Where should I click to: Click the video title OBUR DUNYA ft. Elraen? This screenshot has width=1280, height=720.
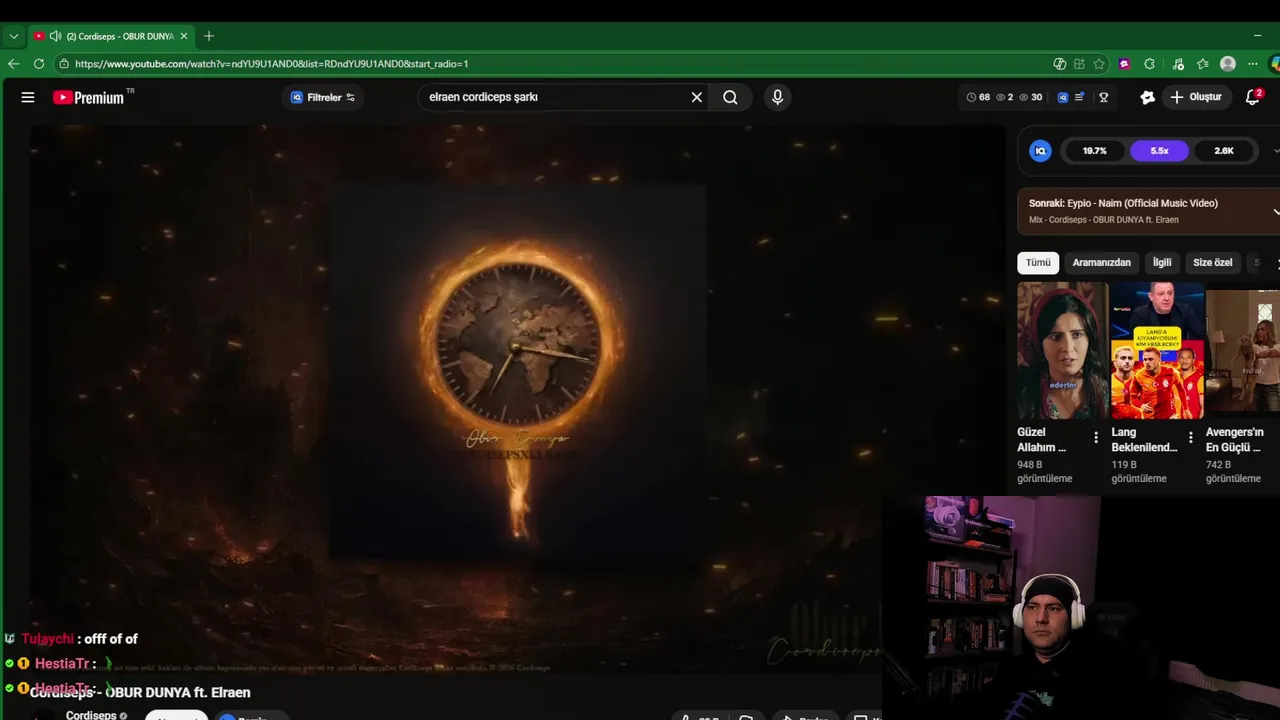[x=140, y=692]
